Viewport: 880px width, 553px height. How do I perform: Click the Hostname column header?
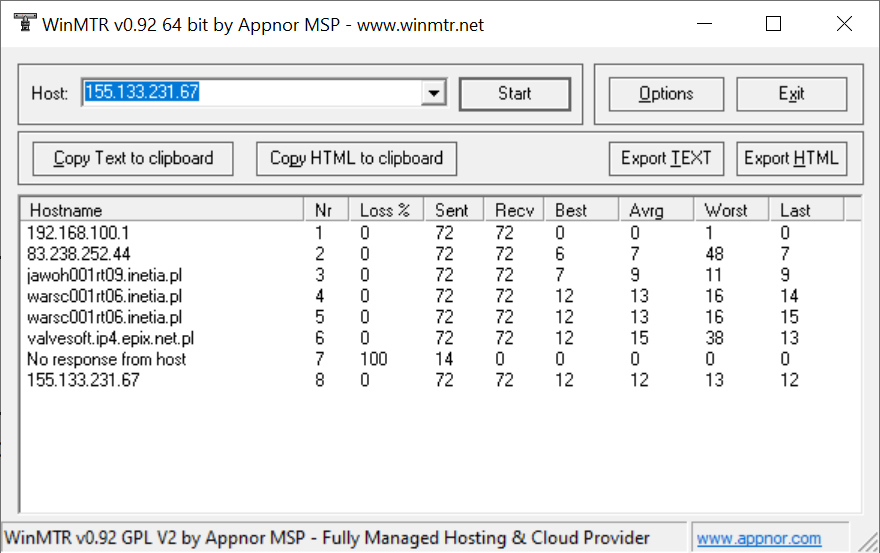click(x=162, y=210)
